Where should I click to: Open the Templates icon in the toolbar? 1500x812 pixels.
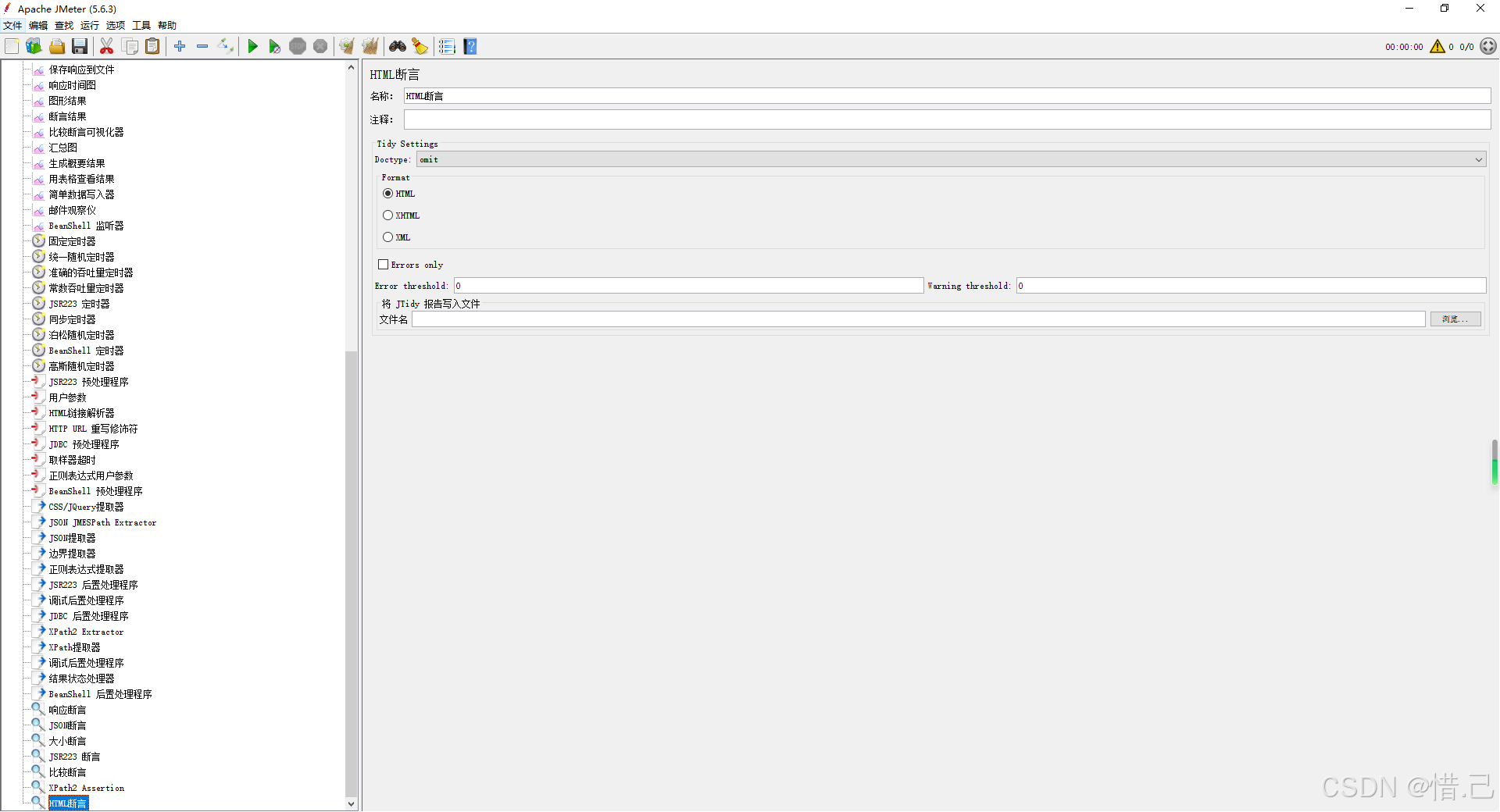[34, 47]
